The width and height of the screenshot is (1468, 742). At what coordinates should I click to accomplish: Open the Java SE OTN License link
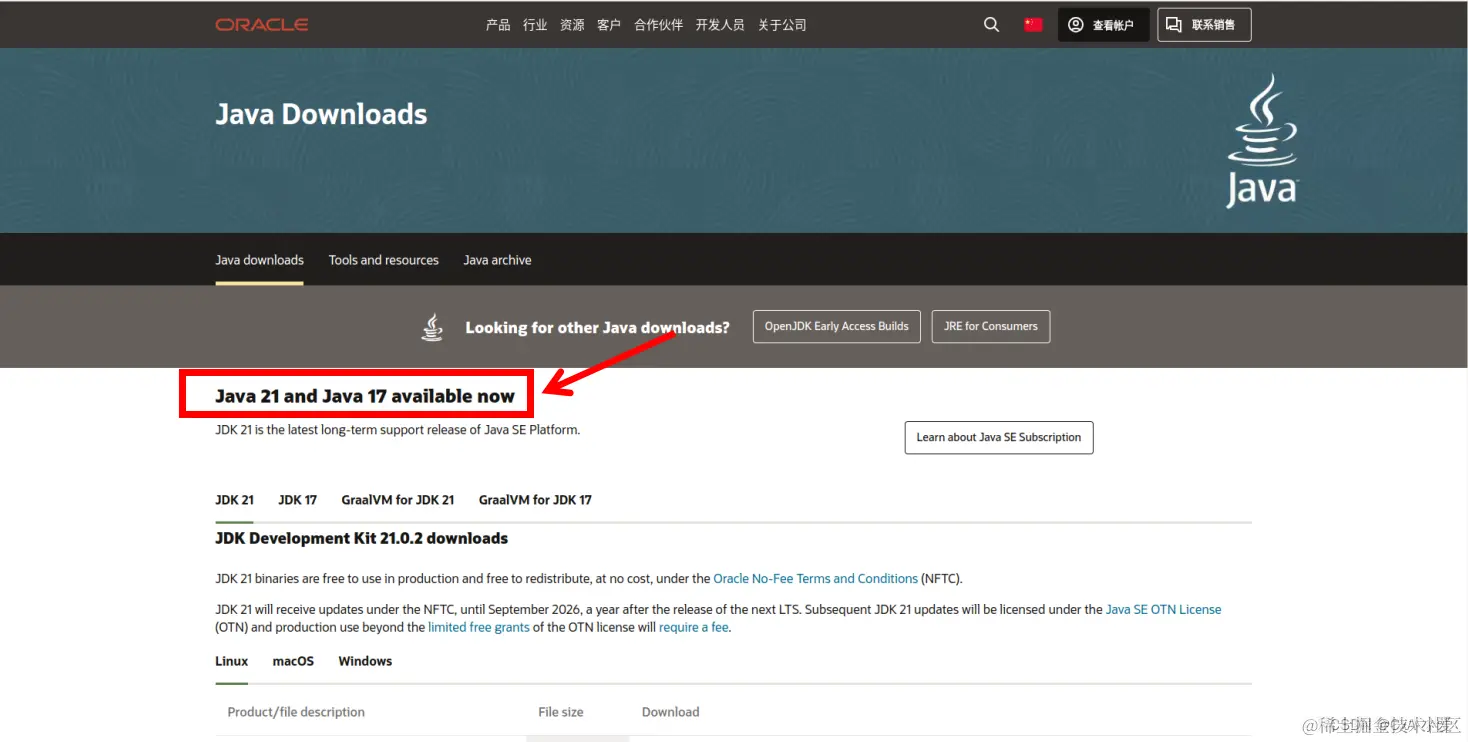coord(1163,609)
